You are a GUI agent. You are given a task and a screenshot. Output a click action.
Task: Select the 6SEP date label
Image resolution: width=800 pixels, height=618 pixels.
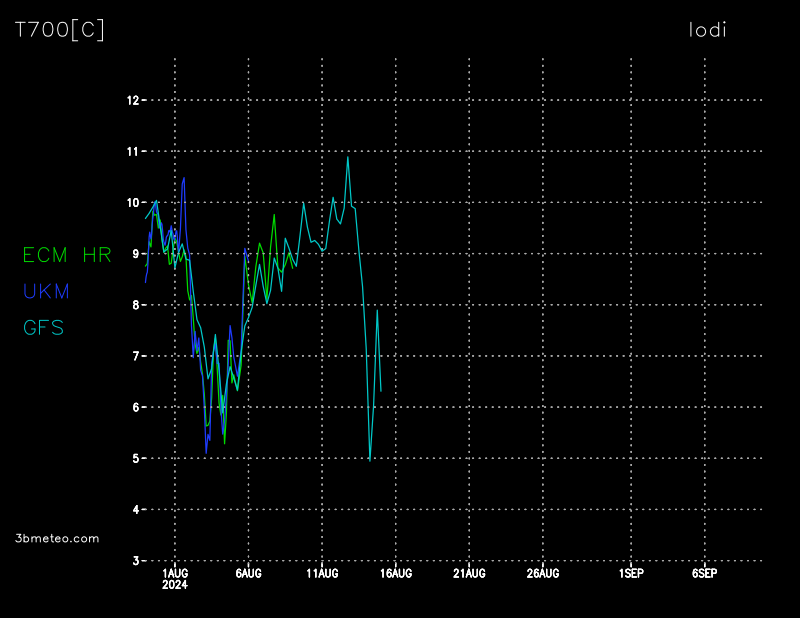pyautogui.click(x=705, y=573)
